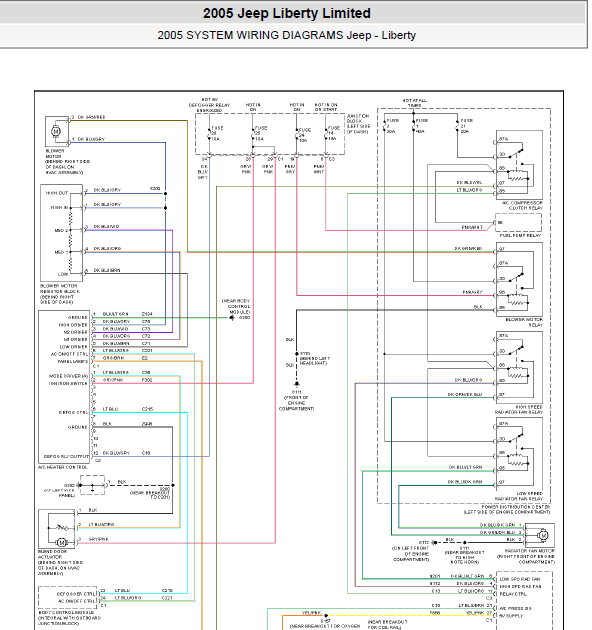Click the Fuse 24 label in the junction block
Viewport: 592px width, 630px height.
point(305,135)
